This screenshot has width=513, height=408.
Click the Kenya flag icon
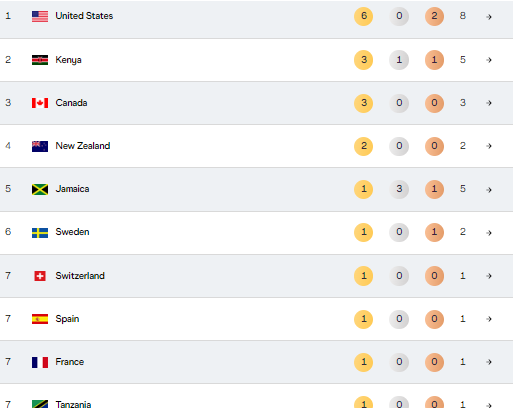[x=40, y=60]
